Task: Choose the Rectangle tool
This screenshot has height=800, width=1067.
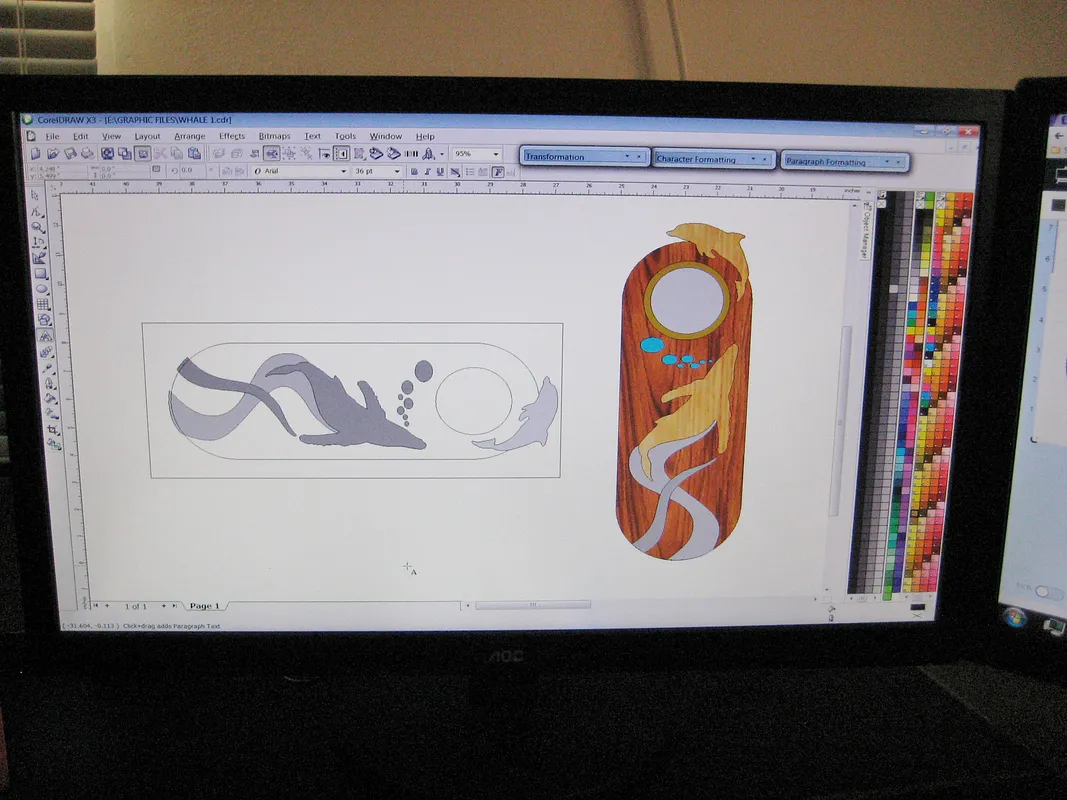Action: click(x=40, y=273)
